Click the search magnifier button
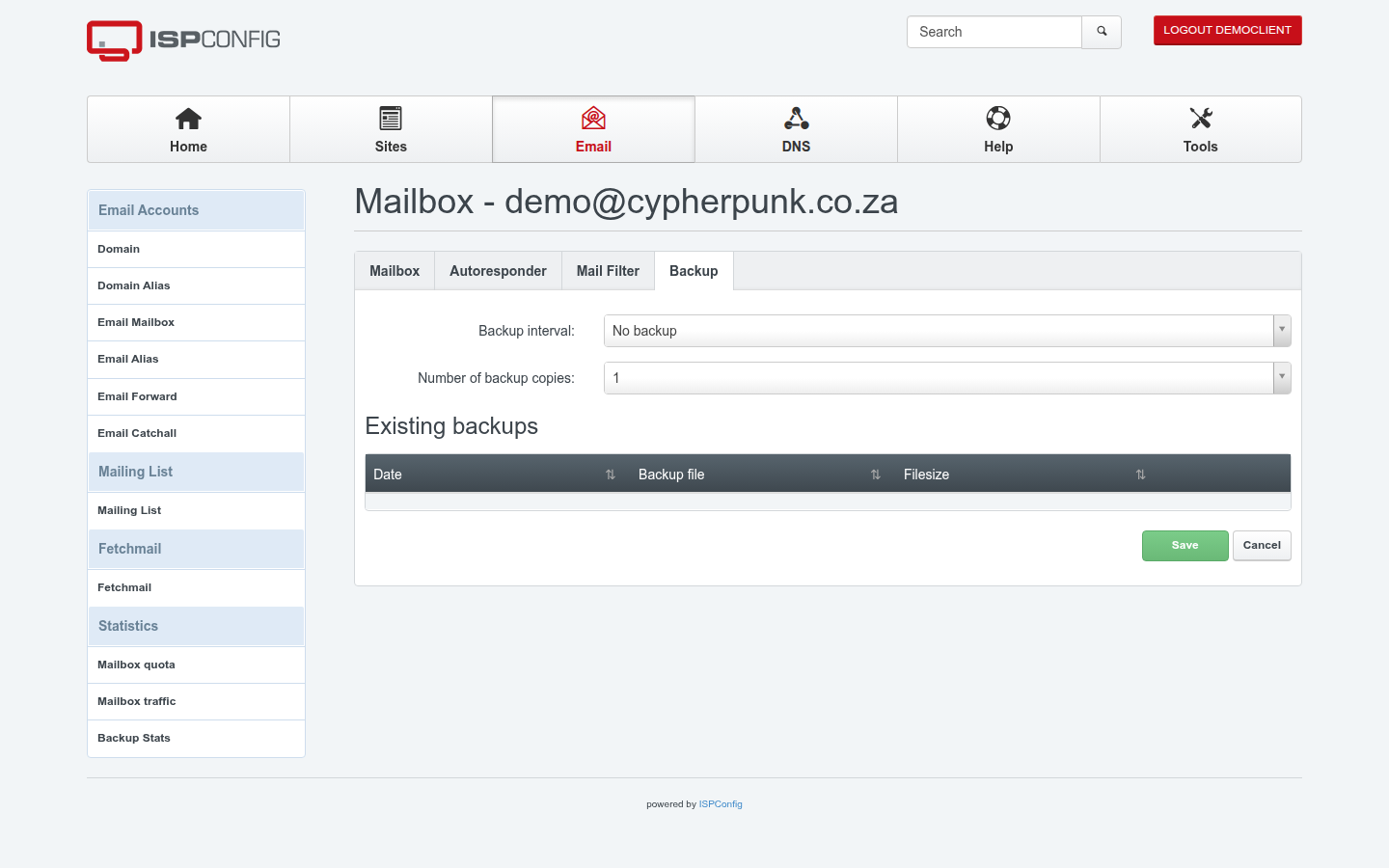This screenshot has width=1389, height=868. pos(1102,32)
